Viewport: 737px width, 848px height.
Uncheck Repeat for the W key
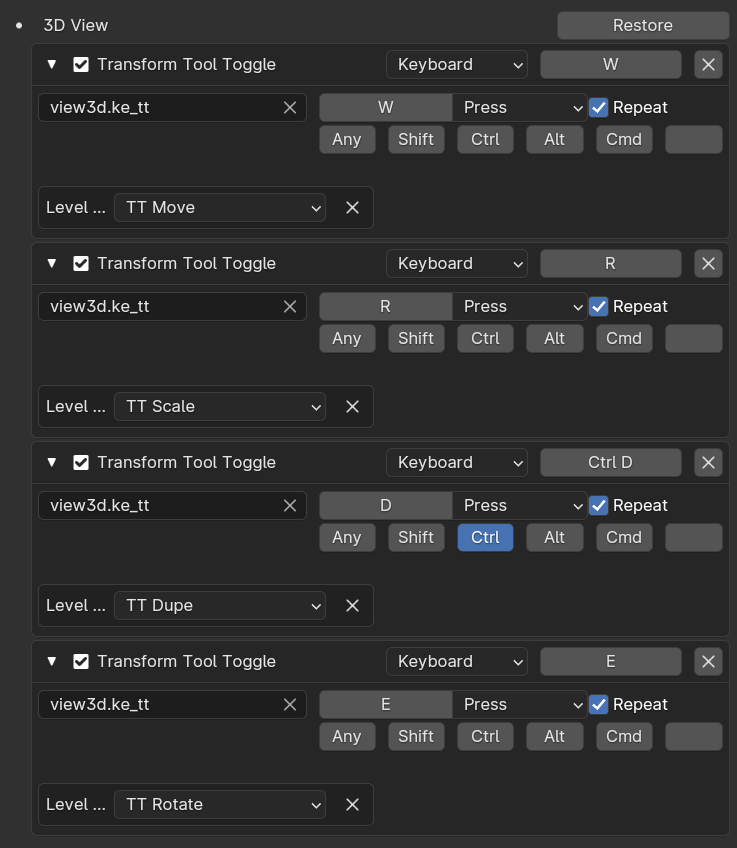point(599,108)
